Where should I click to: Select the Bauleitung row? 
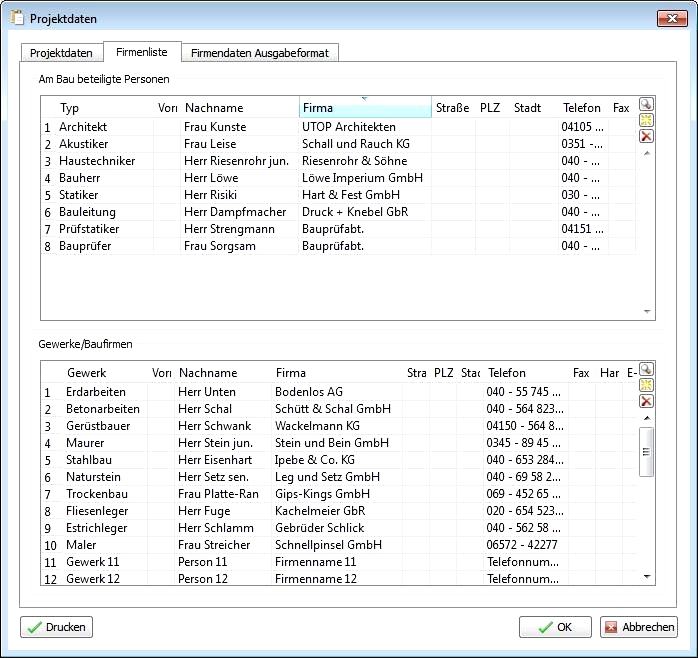(338, 212)
